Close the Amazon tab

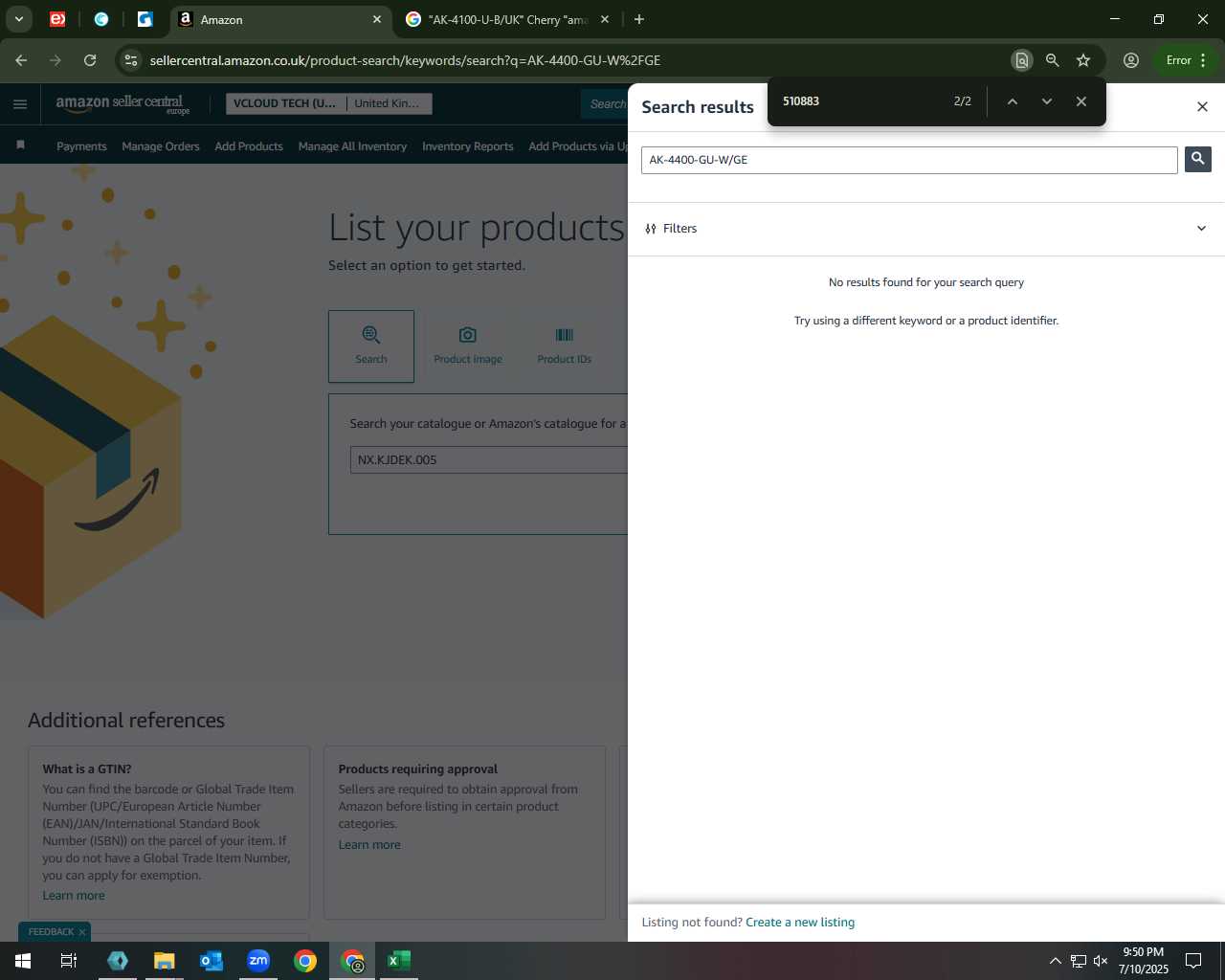377,19
